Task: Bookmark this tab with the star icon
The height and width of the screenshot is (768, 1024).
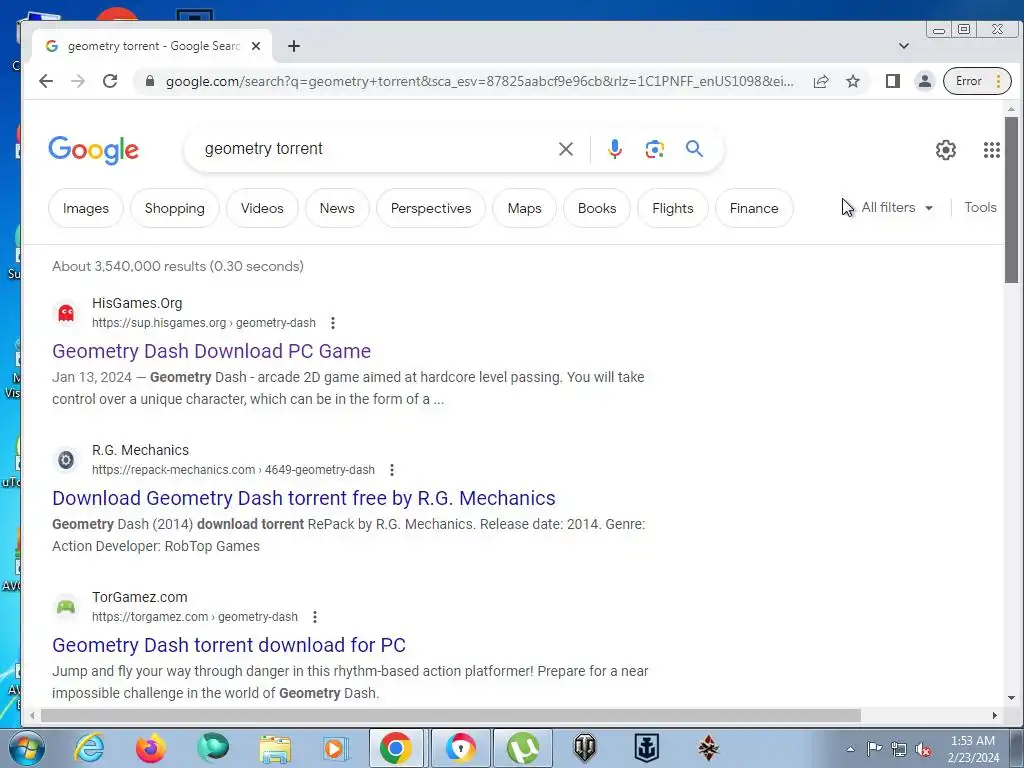Action: tap(853, 81)
